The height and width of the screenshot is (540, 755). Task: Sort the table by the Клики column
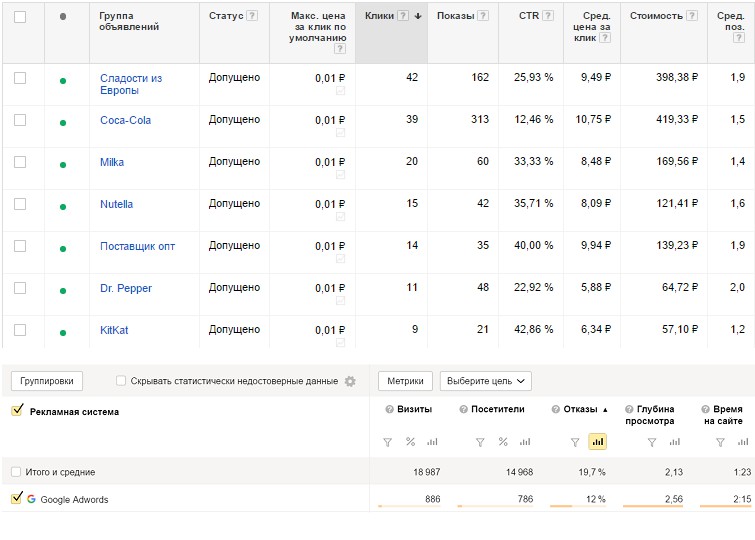pyautogui.click(x=379, y=16)
